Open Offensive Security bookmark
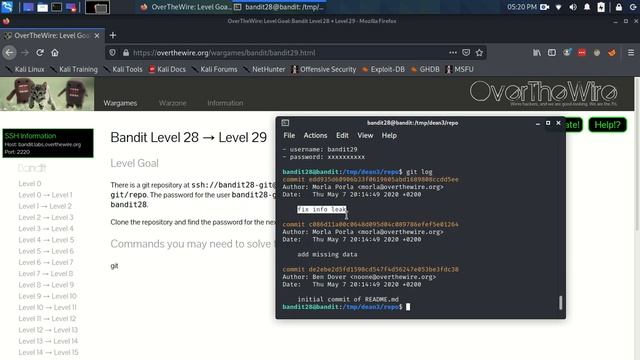The width and height of the screenshot is (640, 360). [324, 69]
